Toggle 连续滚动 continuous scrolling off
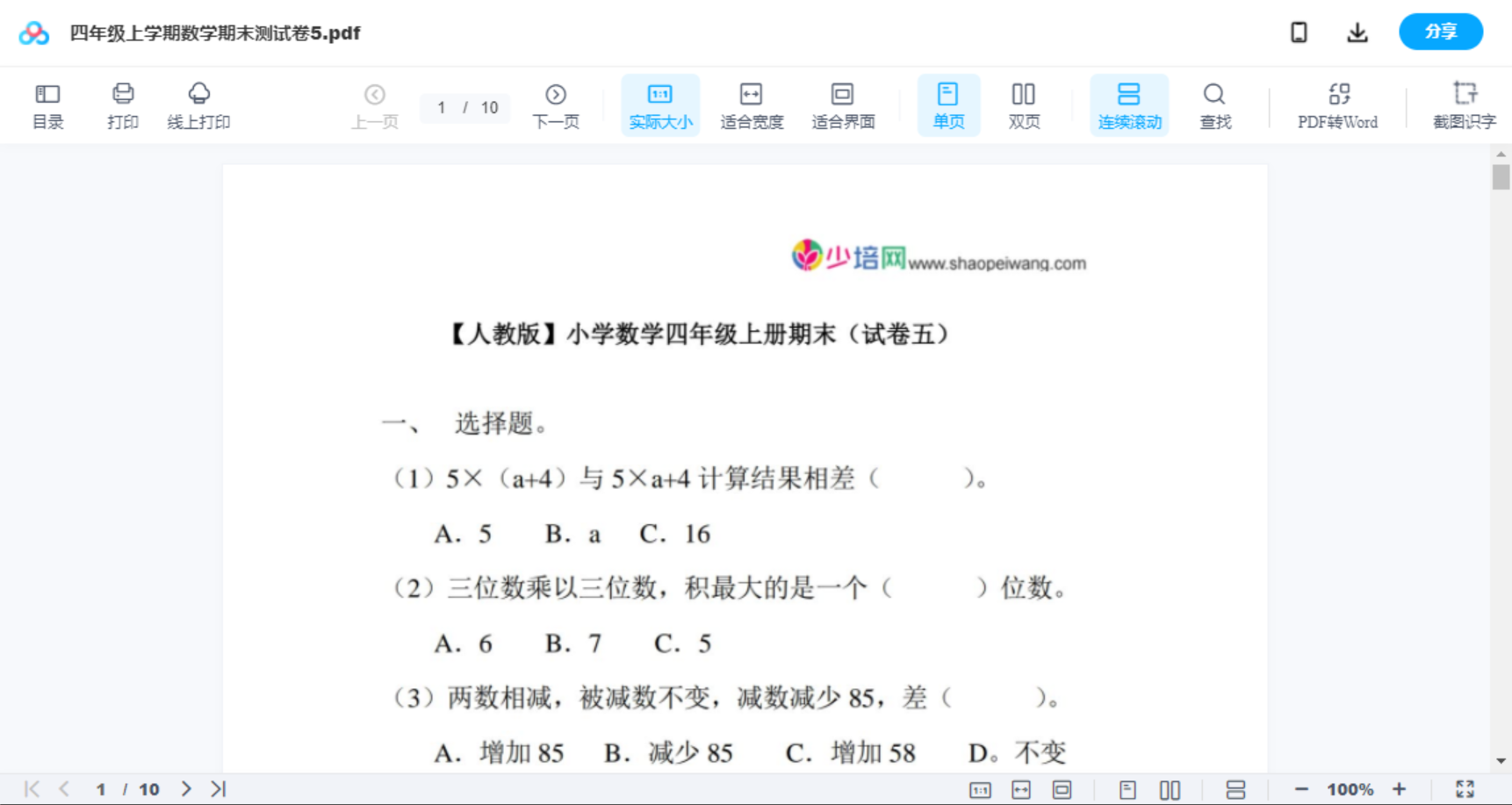1512x805 pixels. coord(1128,105)
